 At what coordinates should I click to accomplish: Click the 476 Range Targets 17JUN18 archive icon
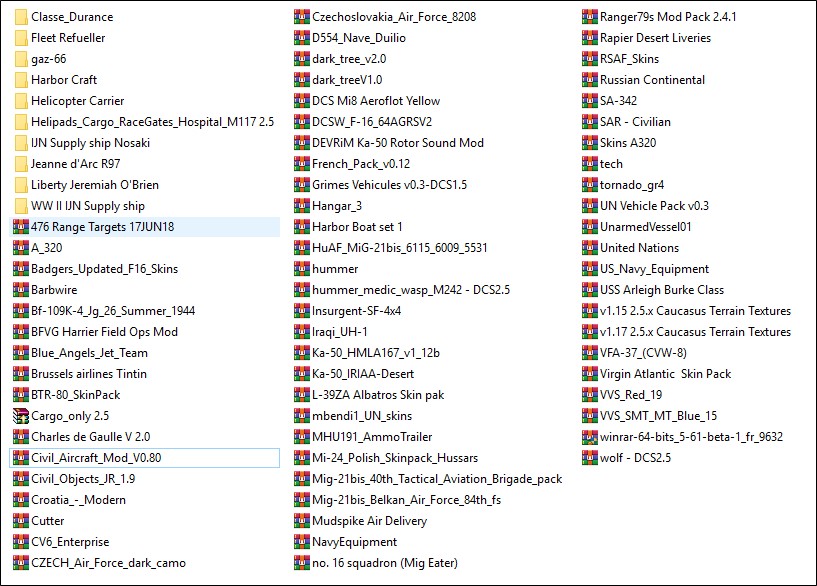[x=21, y=227]
